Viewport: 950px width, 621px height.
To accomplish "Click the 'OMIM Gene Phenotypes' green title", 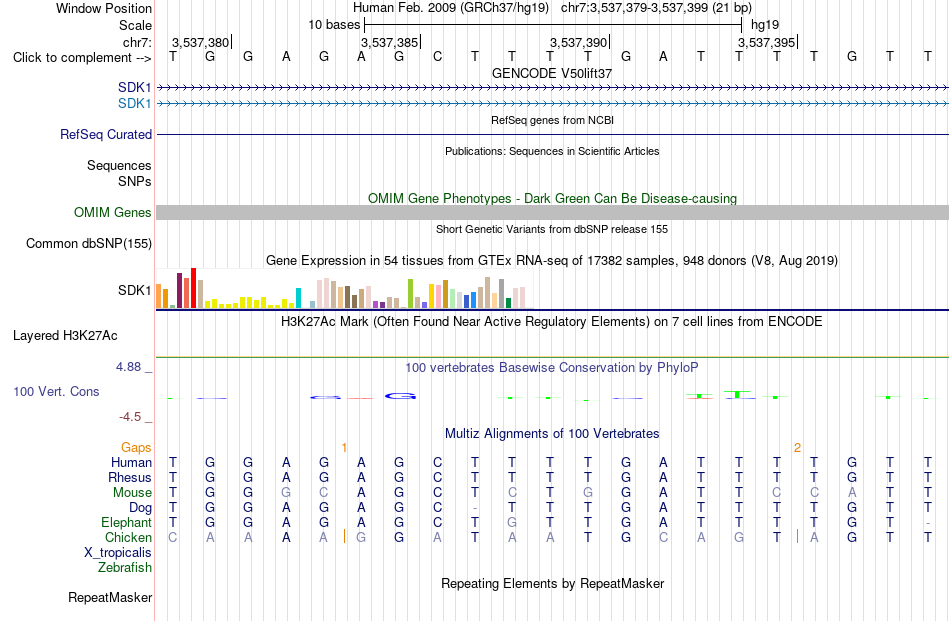I will [x=552, y=198].
